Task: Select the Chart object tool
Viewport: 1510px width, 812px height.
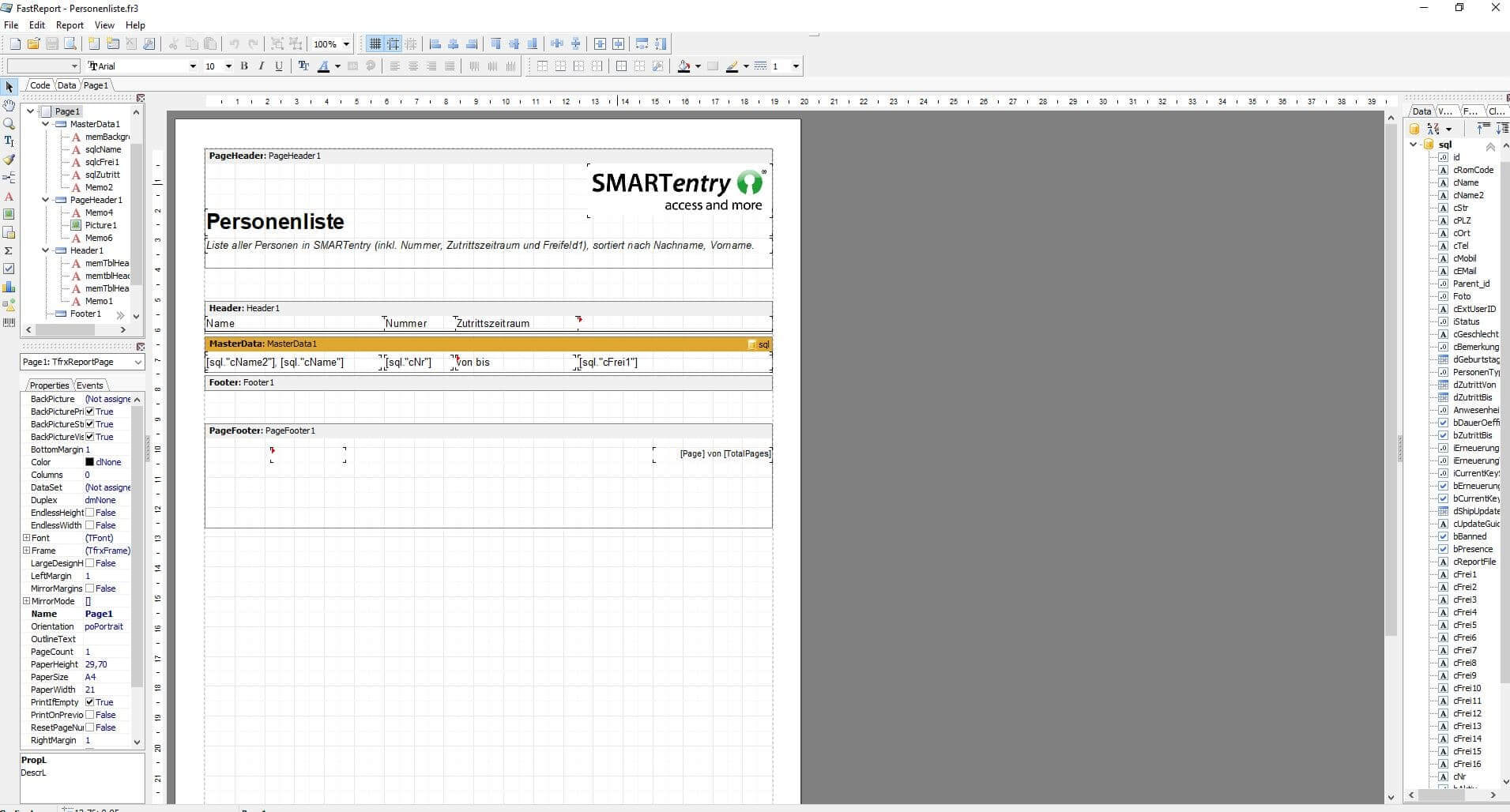Action: click(x=9, y=287)
